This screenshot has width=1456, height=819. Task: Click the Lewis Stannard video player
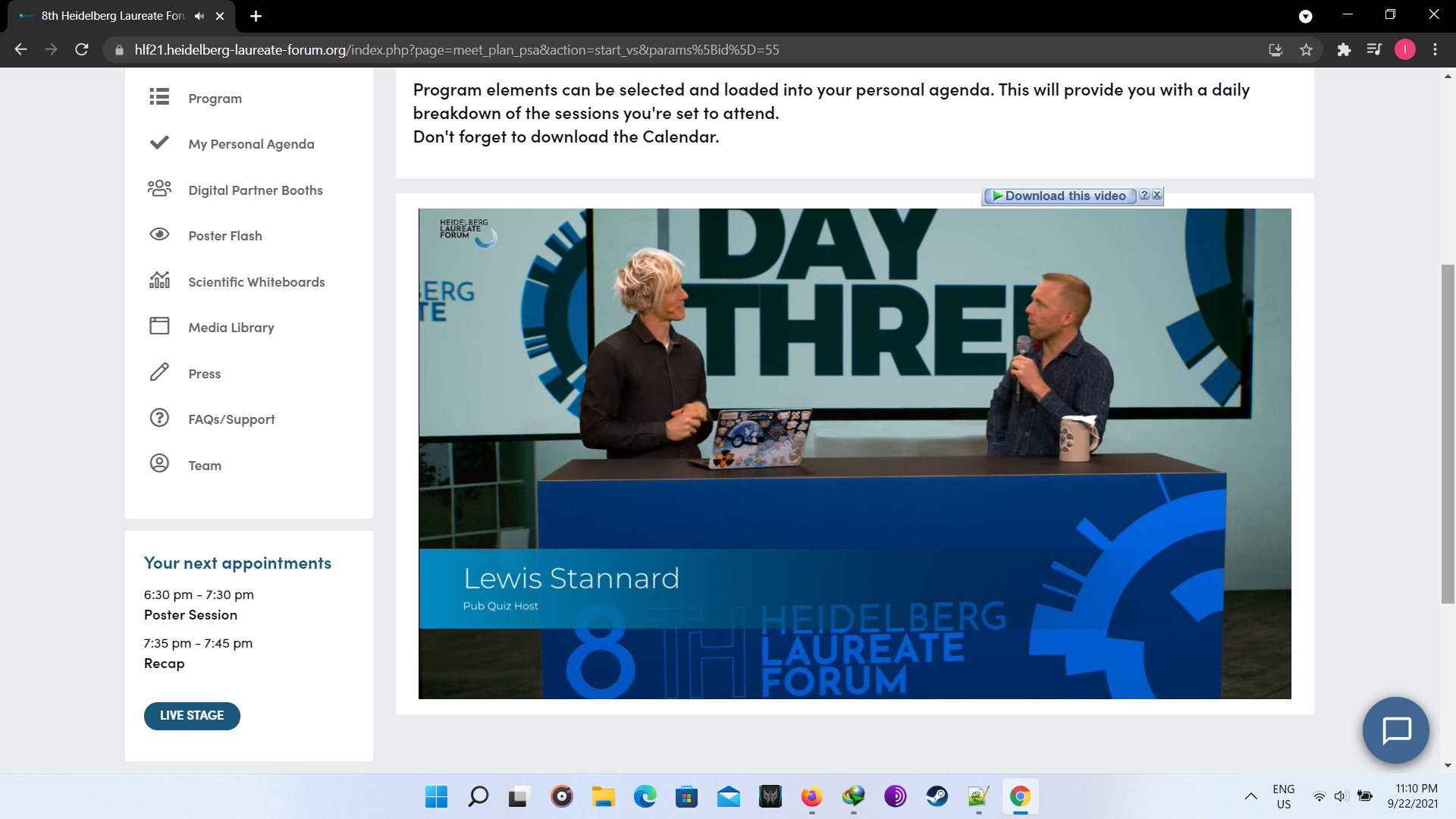[855, 453]
